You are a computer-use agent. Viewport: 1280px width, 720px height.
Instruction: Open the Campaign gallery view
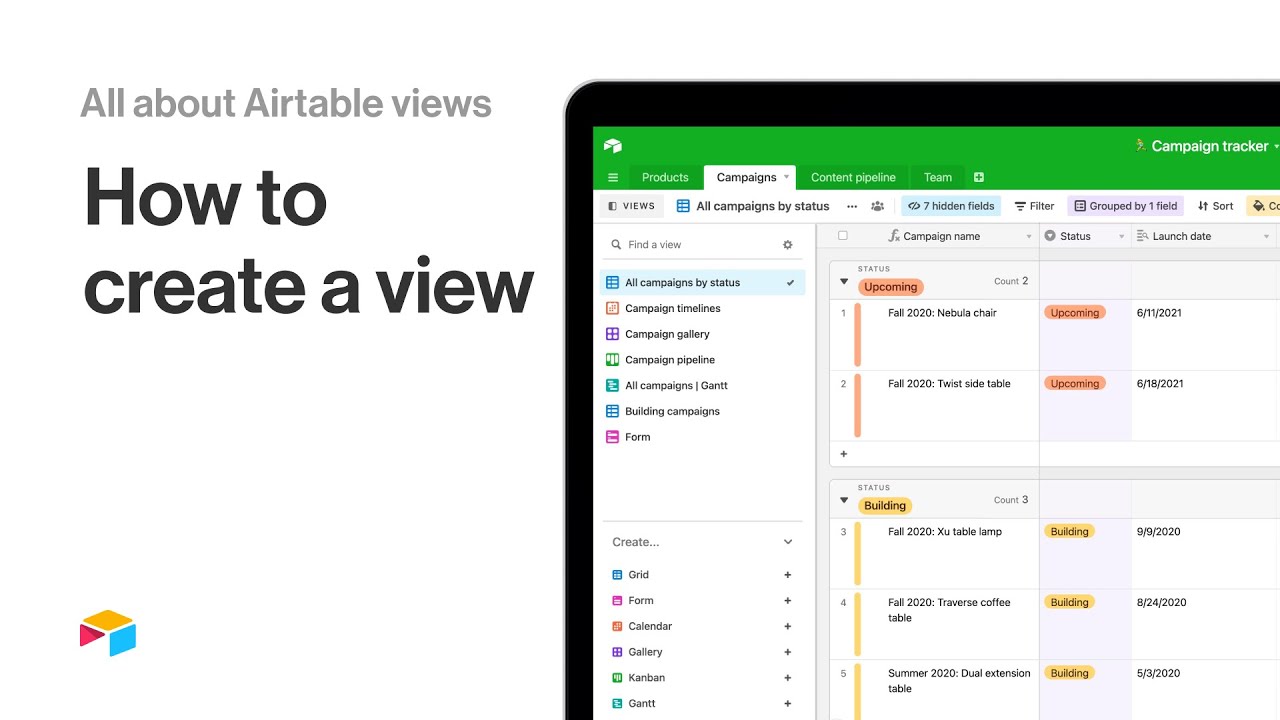point(702,334)
